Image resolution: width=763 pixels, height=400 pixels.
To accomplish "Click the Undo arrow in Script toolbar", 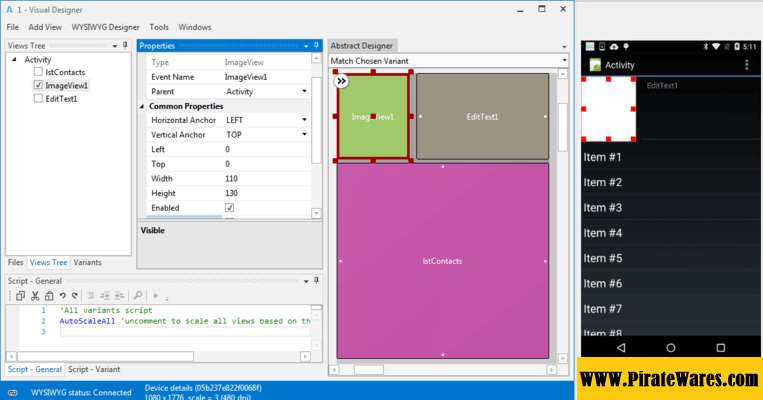I will tap(62, 296).
